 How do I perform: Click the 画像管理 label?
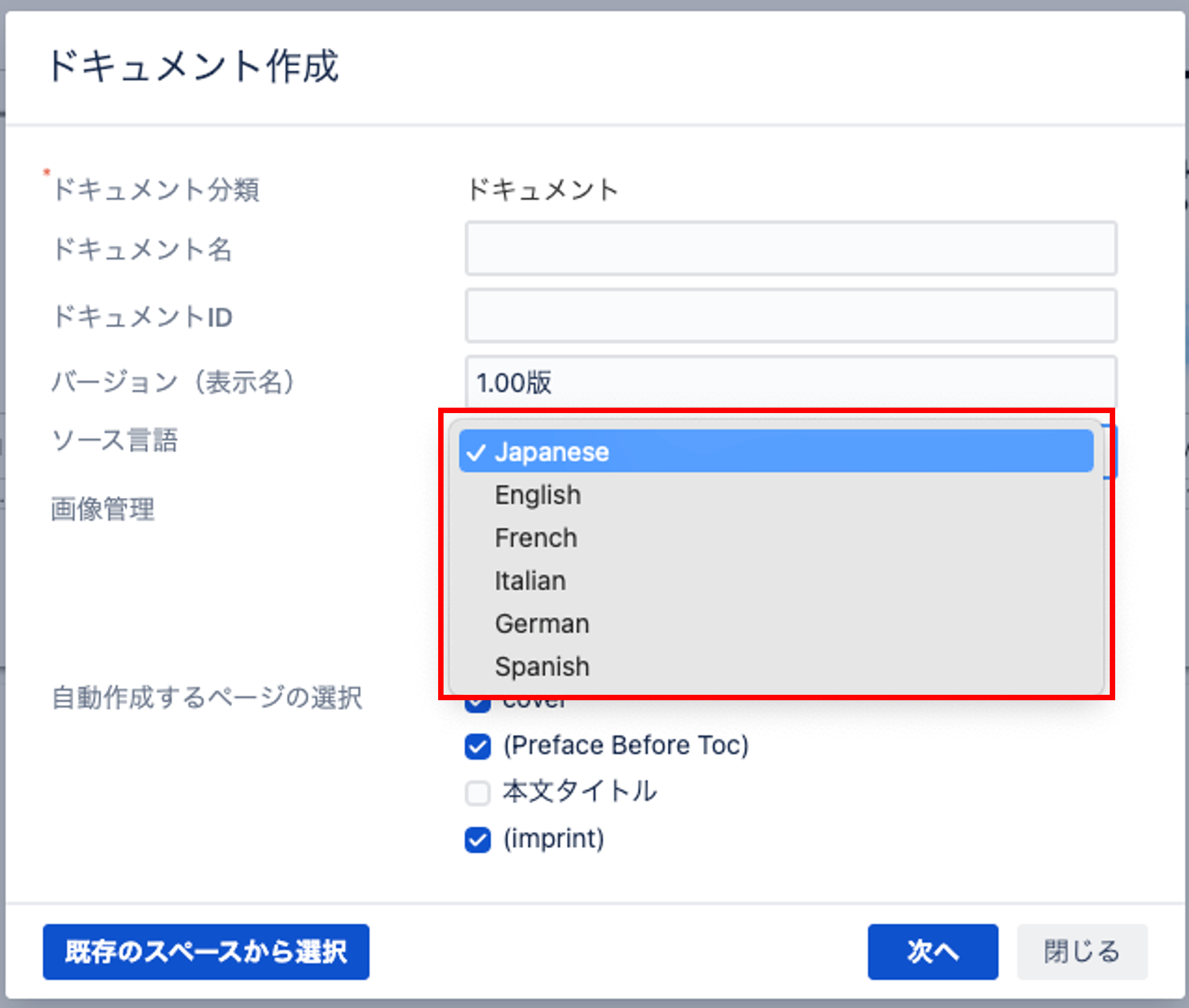[x=103, y=509]
